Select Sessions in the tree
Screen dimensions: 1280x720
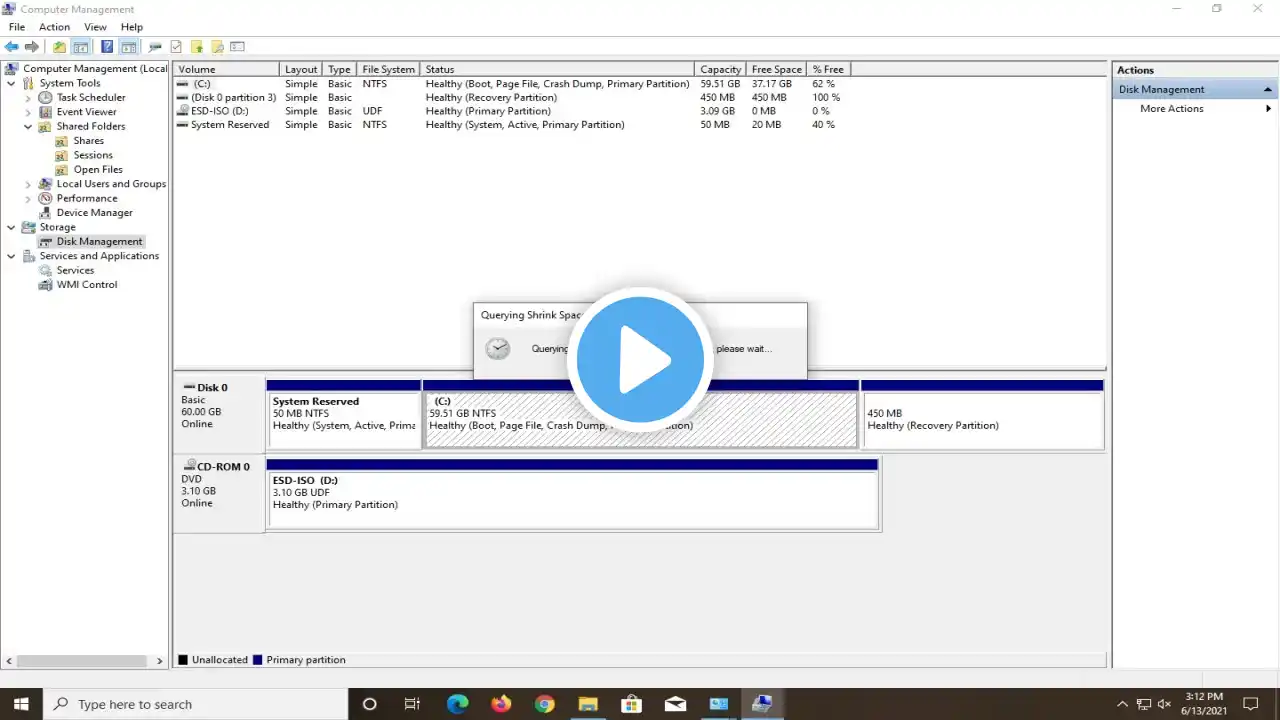(x=93, y=155)
